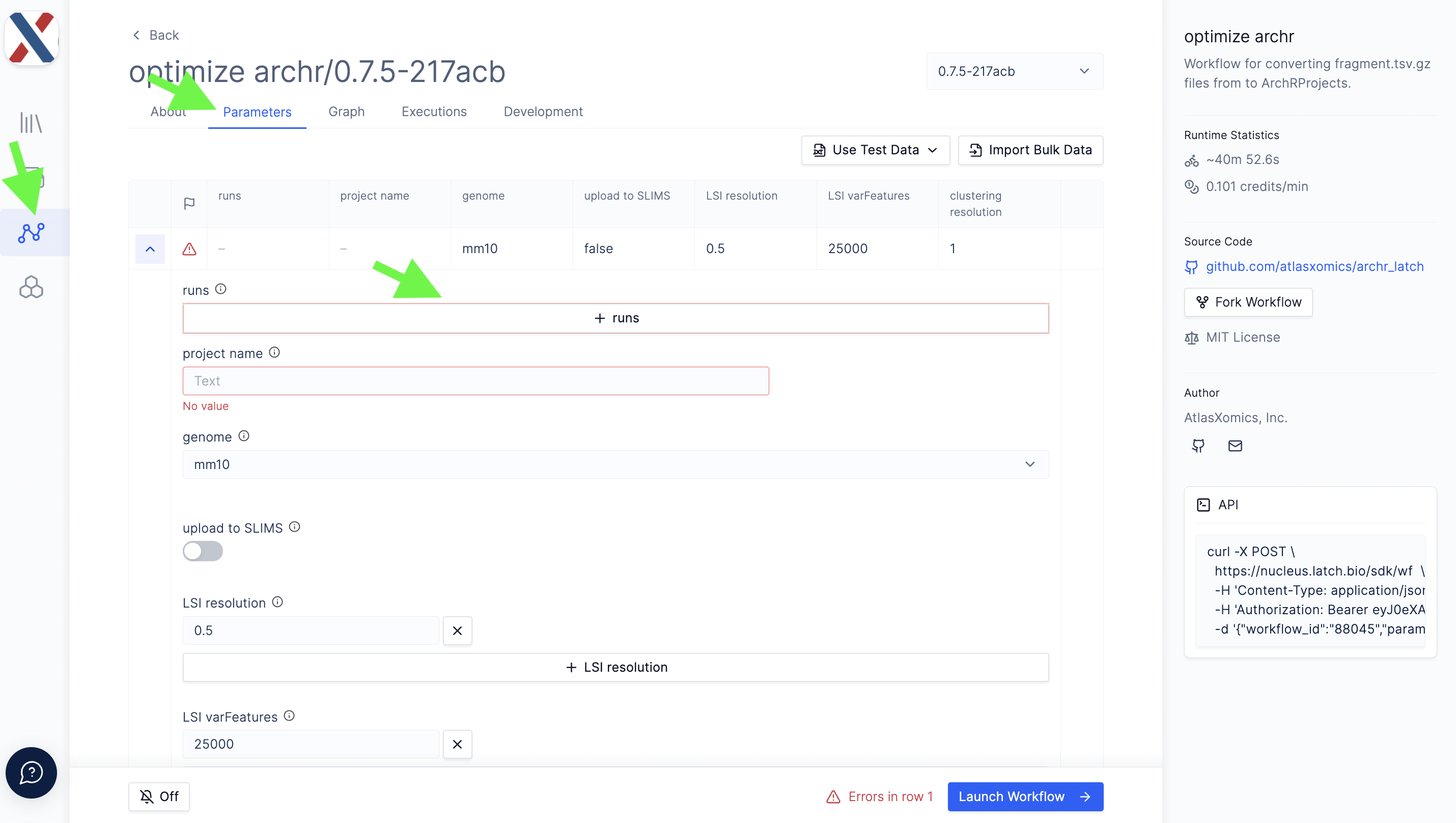Switch to the Executions tab
Image resolution: width=1456 pixels, height=823 pixels.
[x=434, y=112]
